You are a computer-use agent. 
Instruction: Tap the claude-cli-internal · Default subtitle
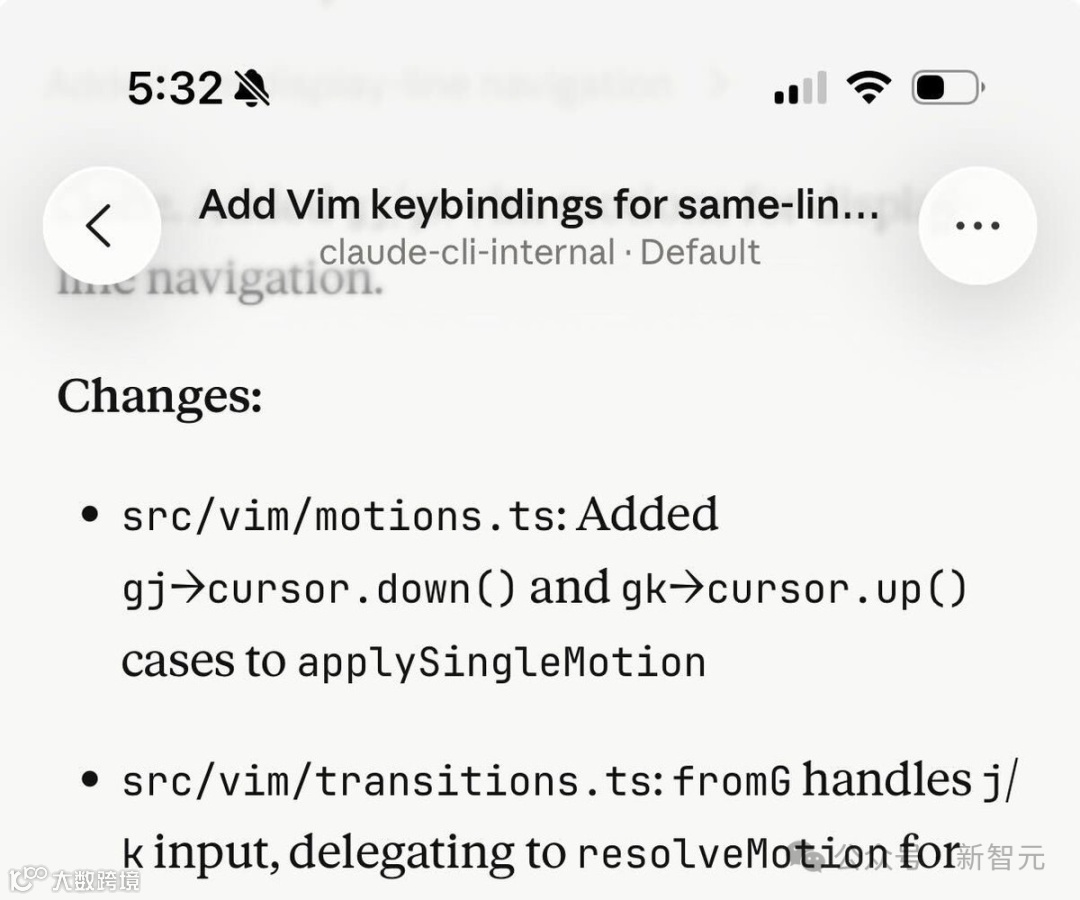(539, 252)
